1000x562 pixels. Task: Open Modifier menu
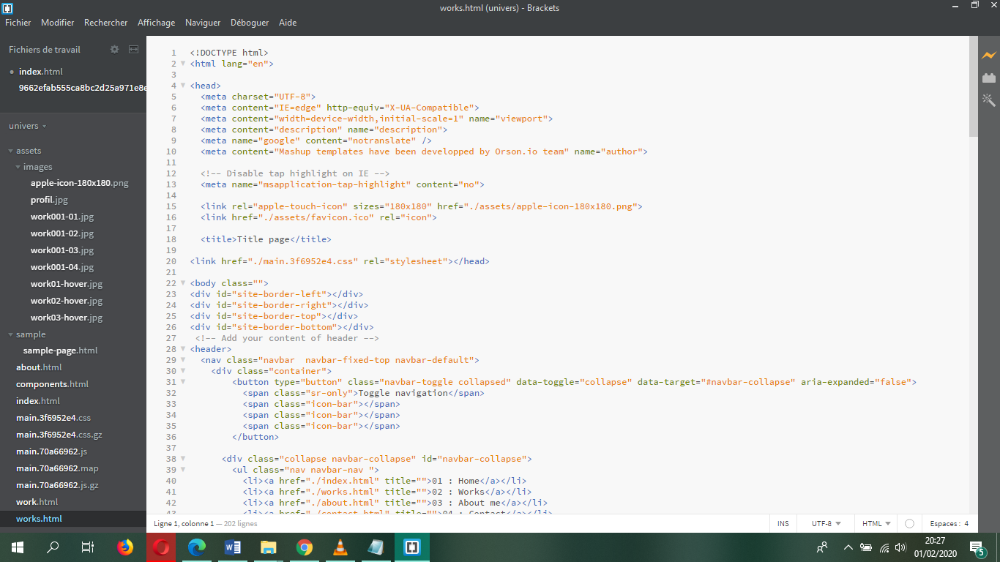click(x=57, y=22)
